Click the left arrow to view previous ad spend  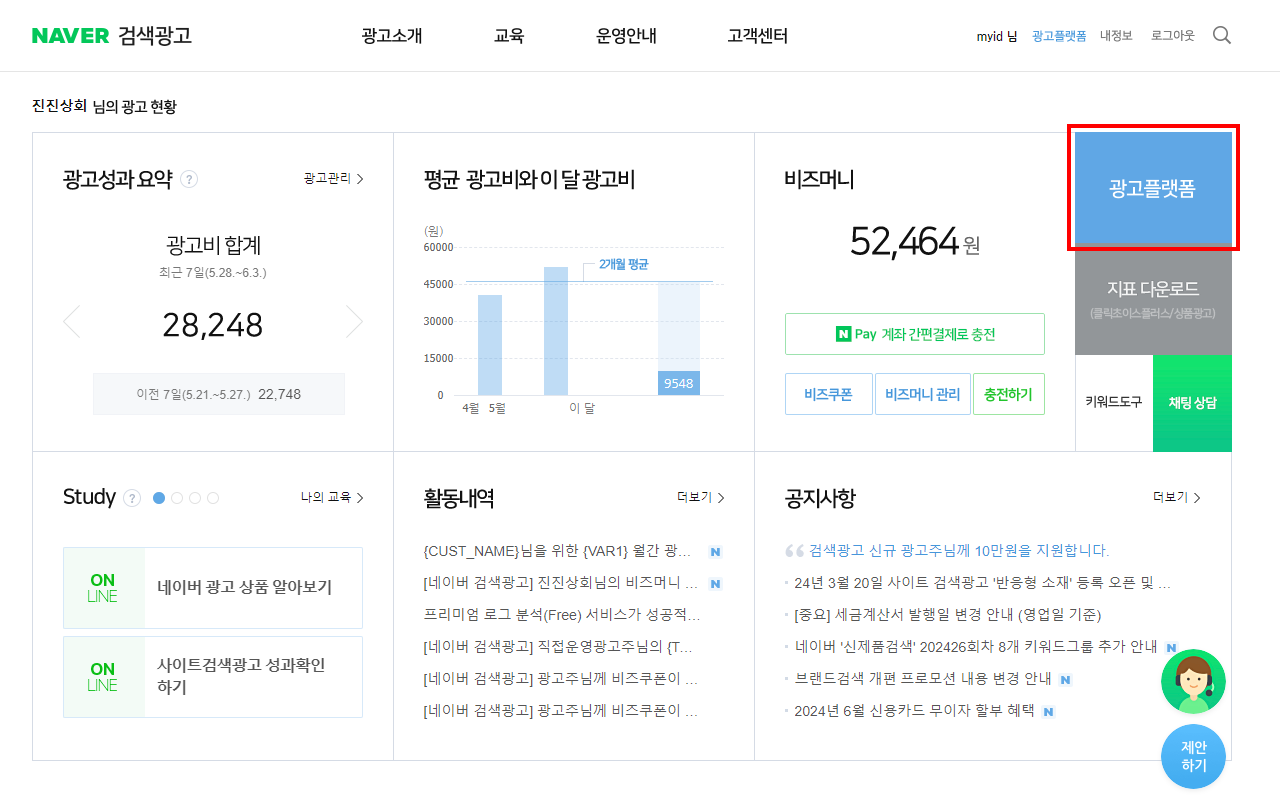(71, 321)
